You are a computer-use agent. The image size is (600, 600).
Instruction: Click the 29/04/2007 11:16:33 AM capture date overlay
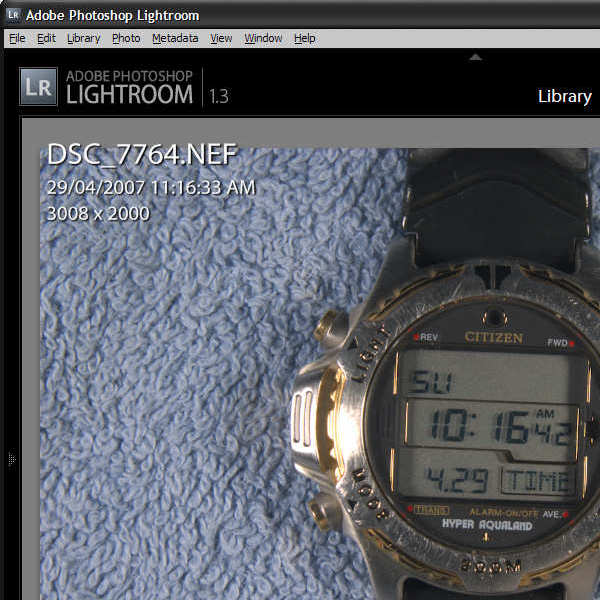point(151,188)
